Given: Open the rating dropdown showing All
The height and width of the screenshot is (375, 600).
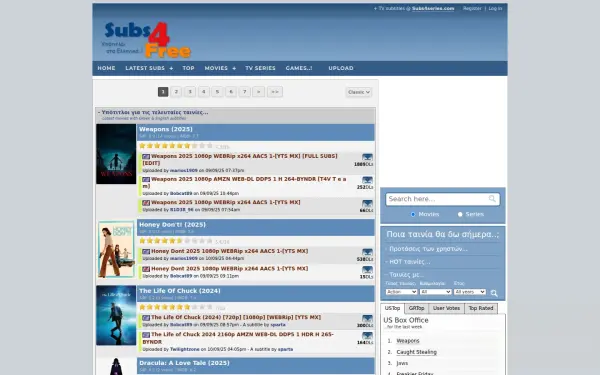Looking at the screenshot, I should click(435, 292).
